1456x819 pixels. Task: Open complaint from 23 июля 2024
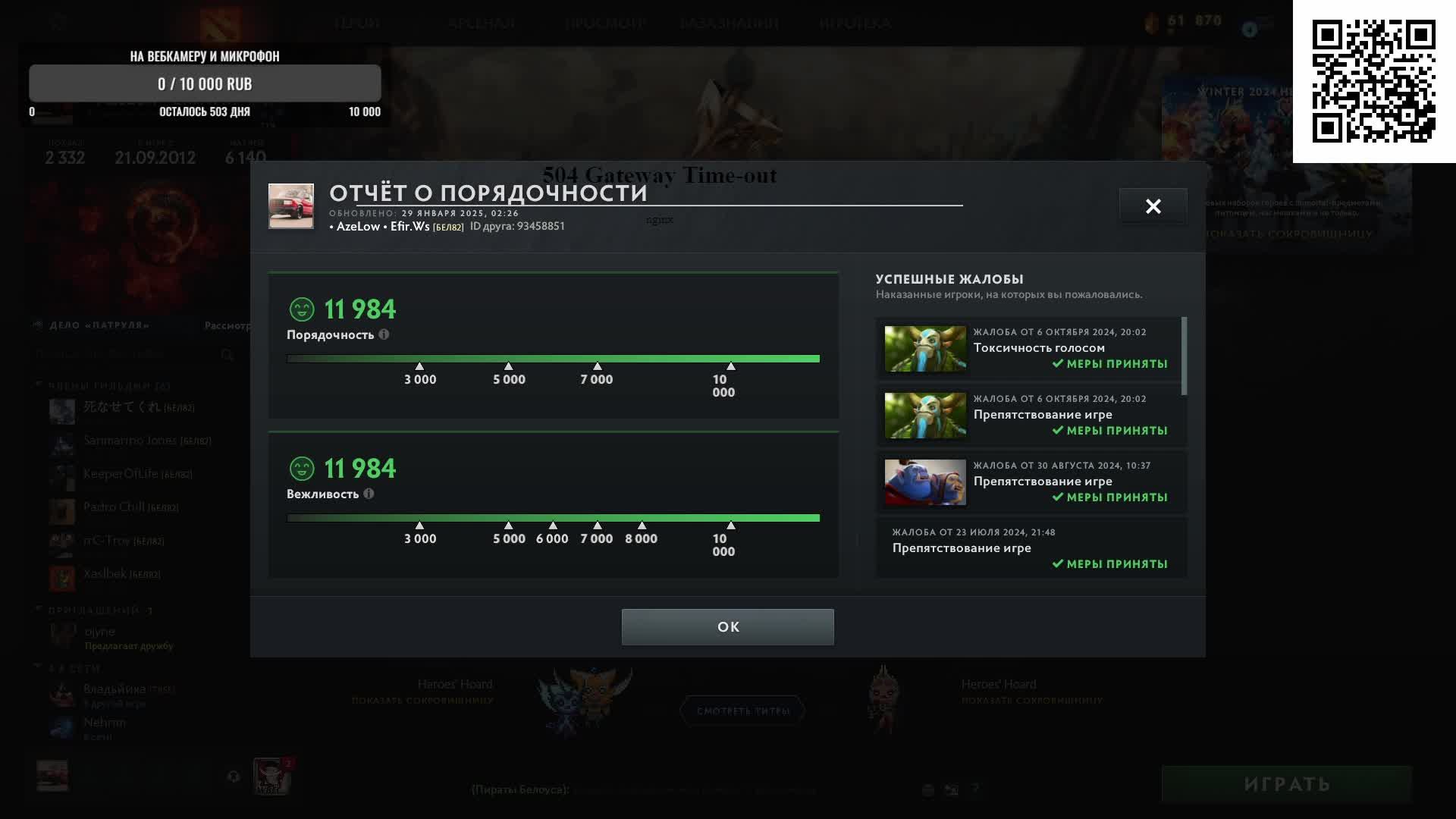pos(1031,548)
